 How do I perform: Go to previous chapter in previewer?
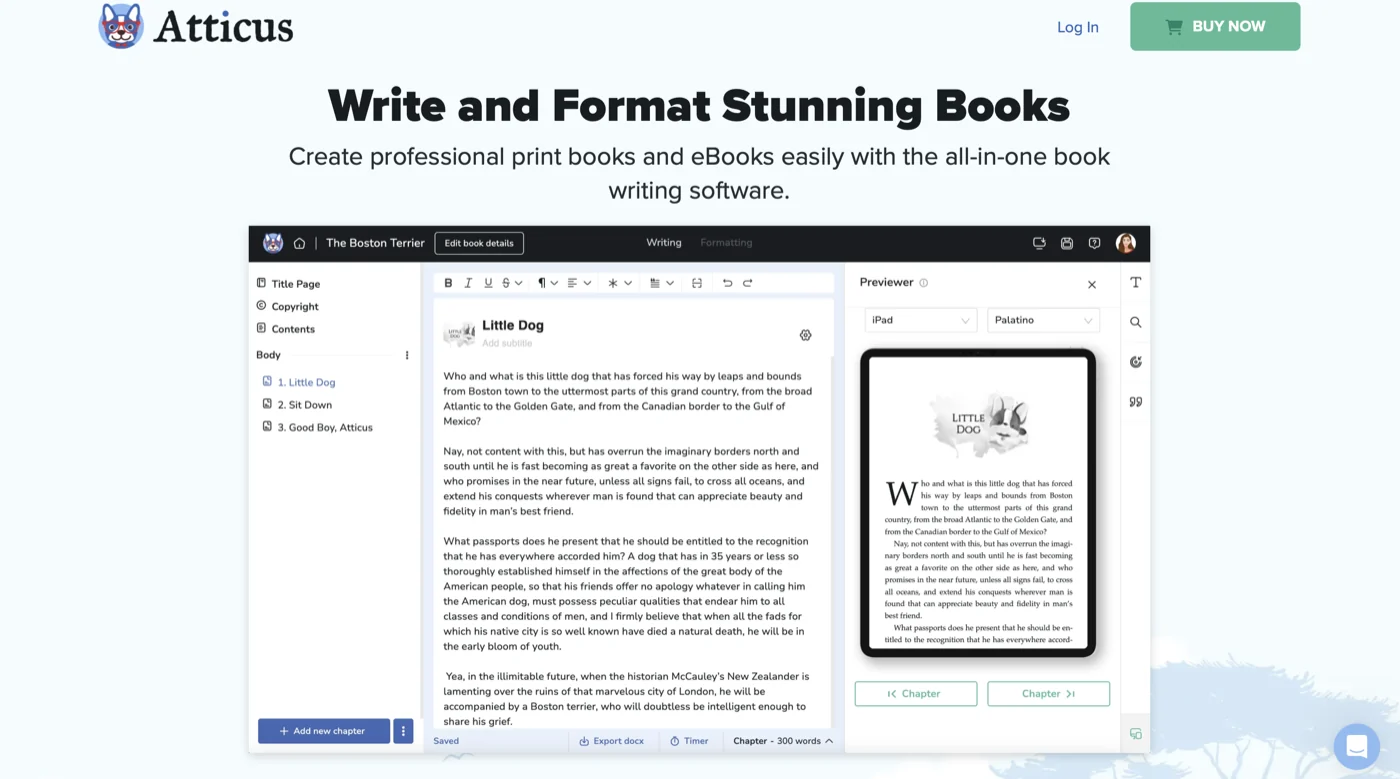click(915, 694)
